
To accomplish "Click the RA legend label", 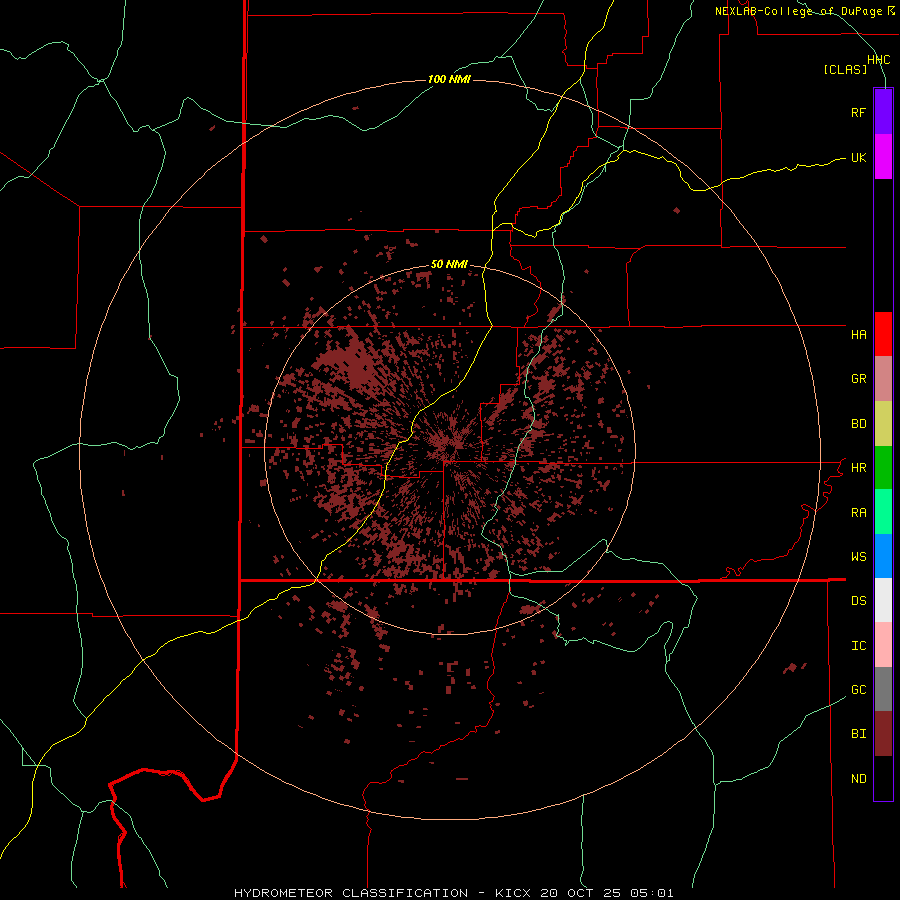I will click(x=858, y=513).
